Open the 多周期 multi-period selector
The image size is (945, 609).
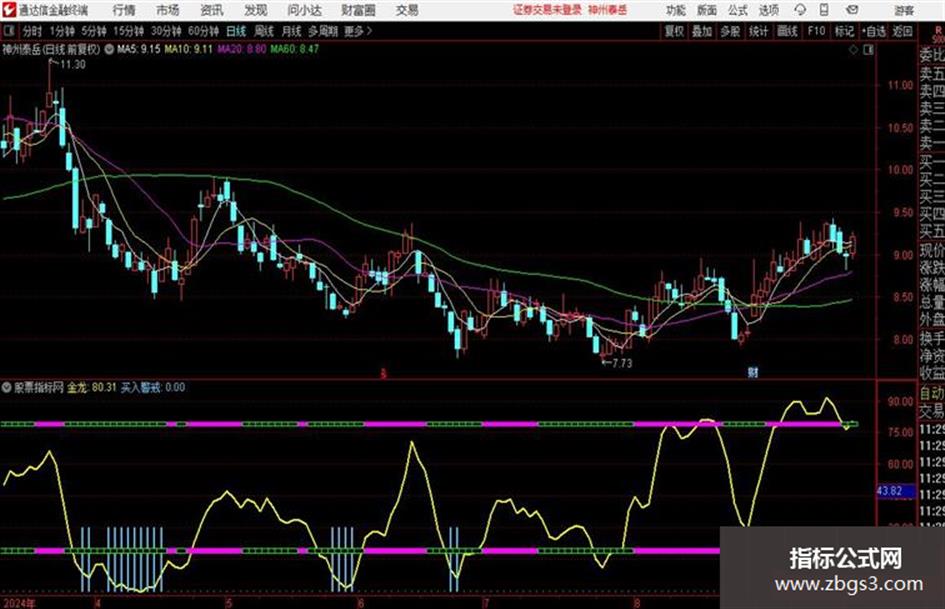(x=323, y=31)
